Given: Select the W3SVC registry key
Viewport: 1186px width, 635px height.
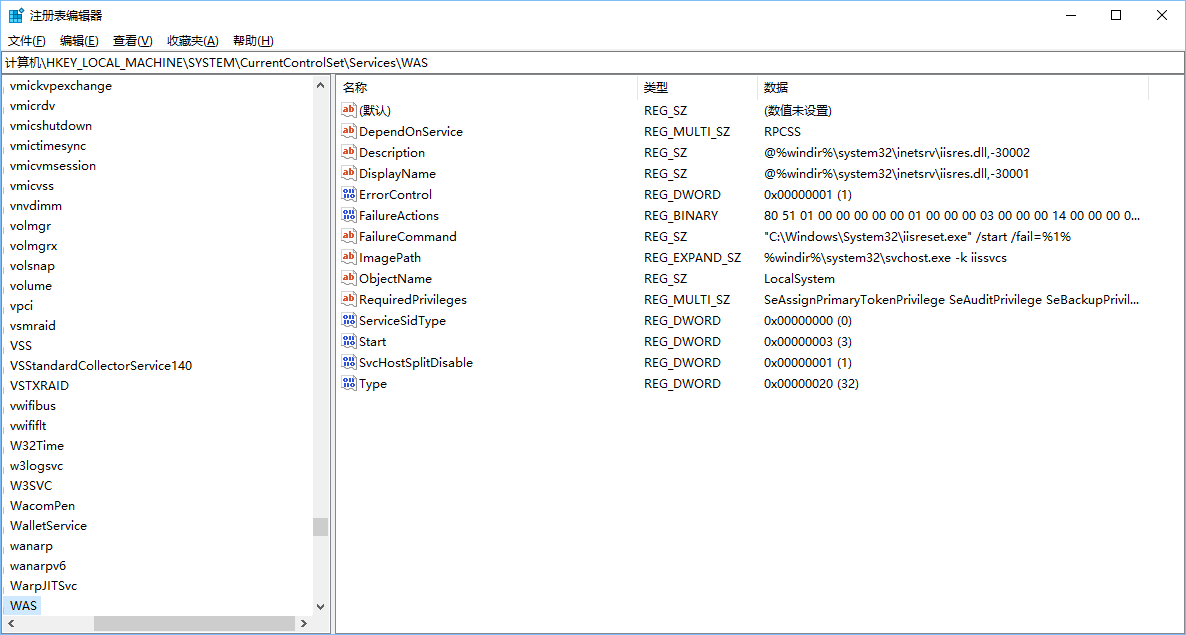Looking at the screenshot, I should [31, 486].
